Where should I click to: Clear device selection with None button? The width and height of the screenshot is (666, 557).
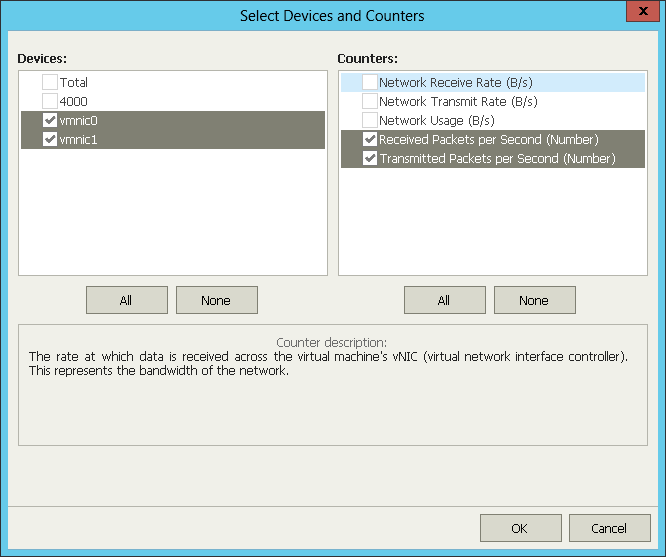(x=217, y=300)
